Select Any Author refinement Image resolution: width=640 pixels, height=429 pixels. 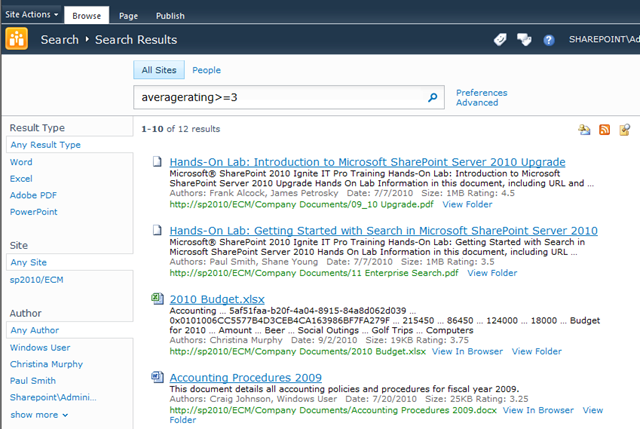(x=35, y=330)
